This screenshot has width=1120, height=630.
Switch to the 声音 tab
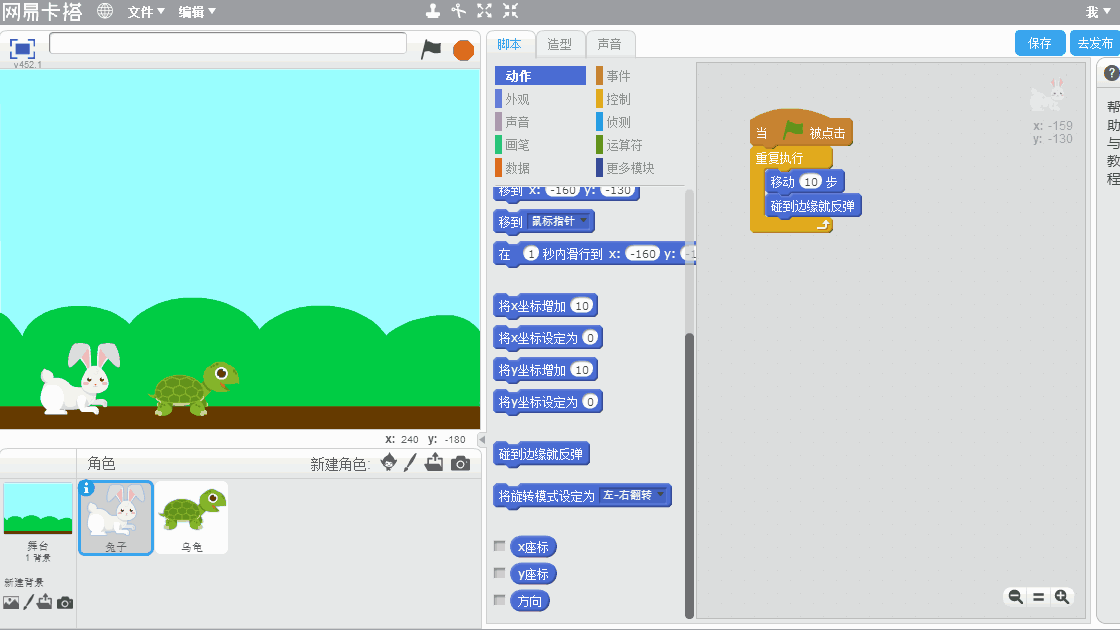(609, 44)
